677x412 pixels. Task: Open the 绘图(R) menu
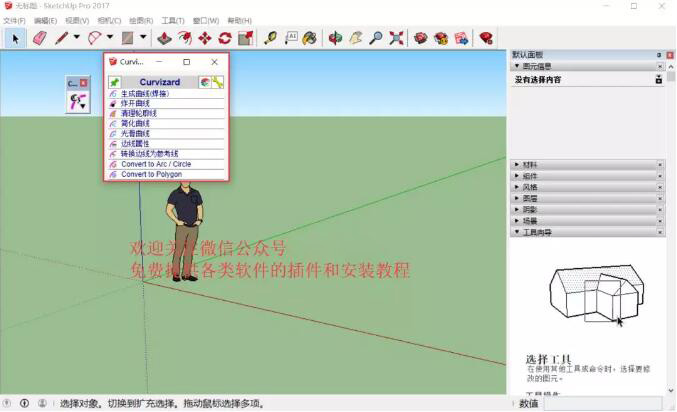pyautogui.click(x=141, y=20)
